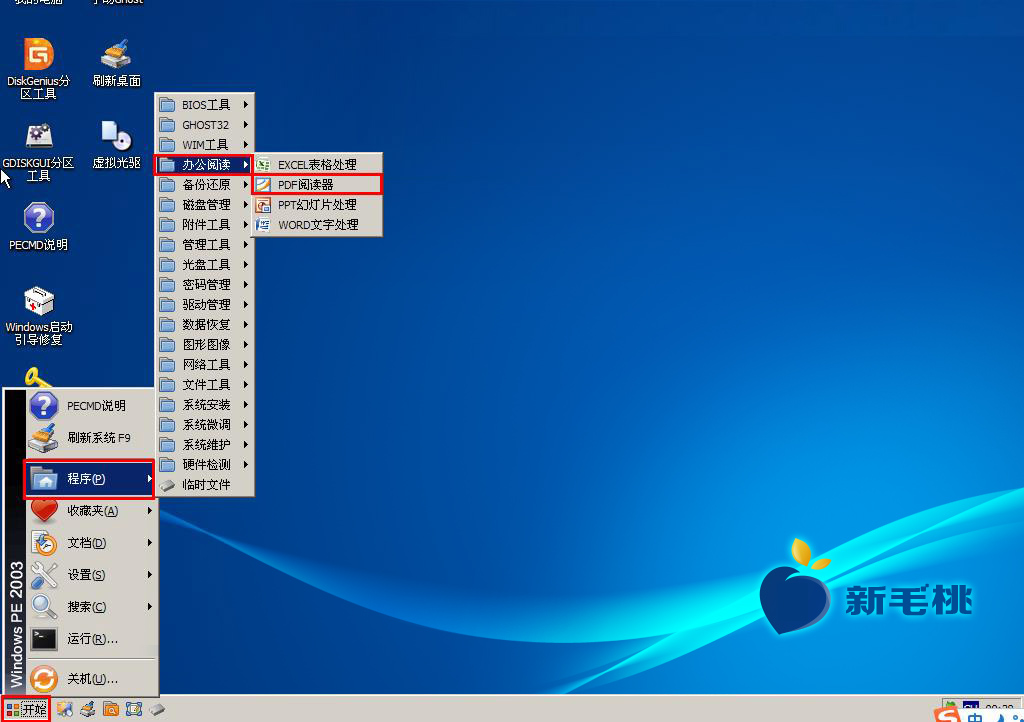The image size is (1024, 722).
Task: Click the taskbar Quick Launch icon with magnifier over window
Action: point(65,709)
